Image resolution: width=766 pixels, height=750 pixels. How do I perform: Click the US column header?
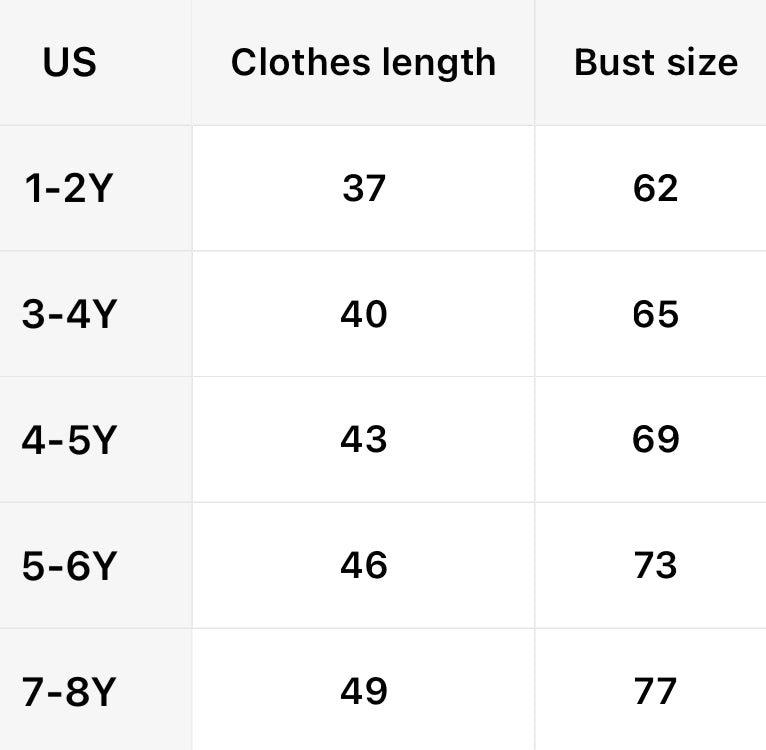pyautogui.click(x=69, y=62)
